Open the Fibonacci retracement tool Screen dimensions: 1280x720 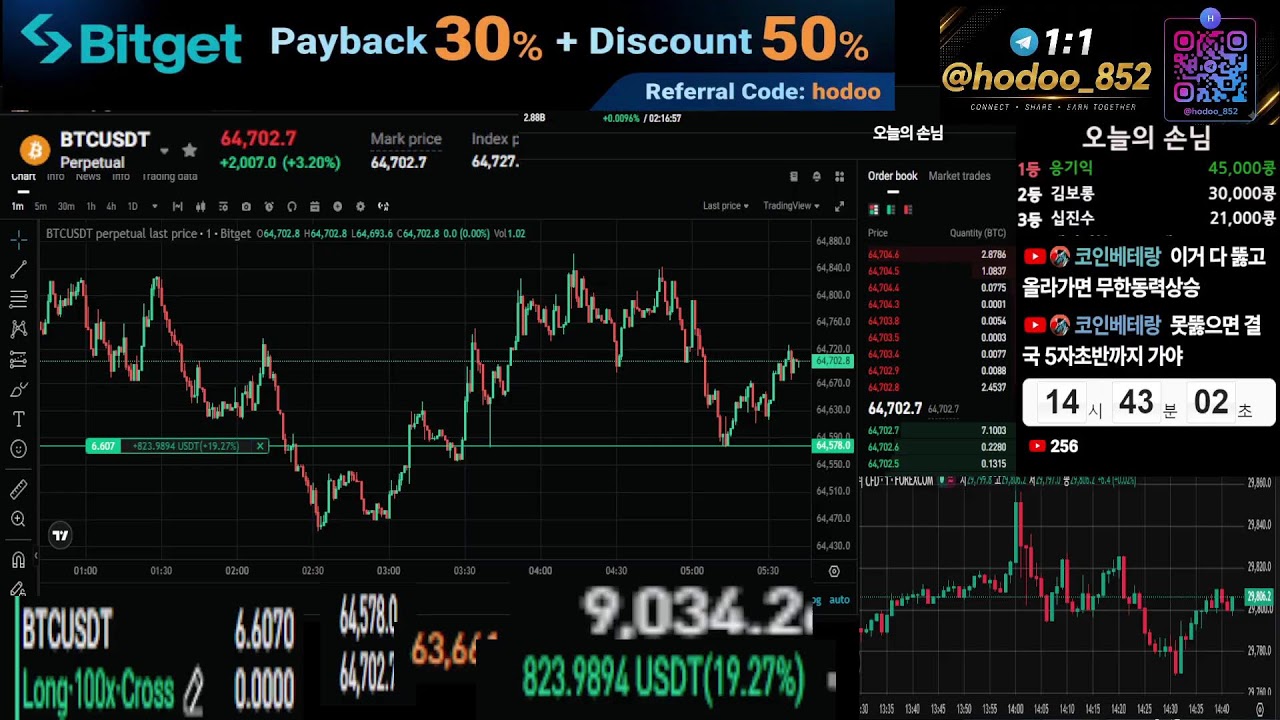18,299
